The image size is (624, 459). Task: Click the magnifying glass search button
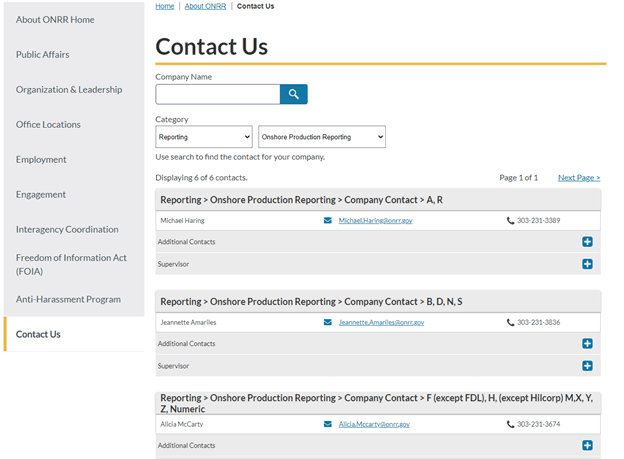coord(293,94)
